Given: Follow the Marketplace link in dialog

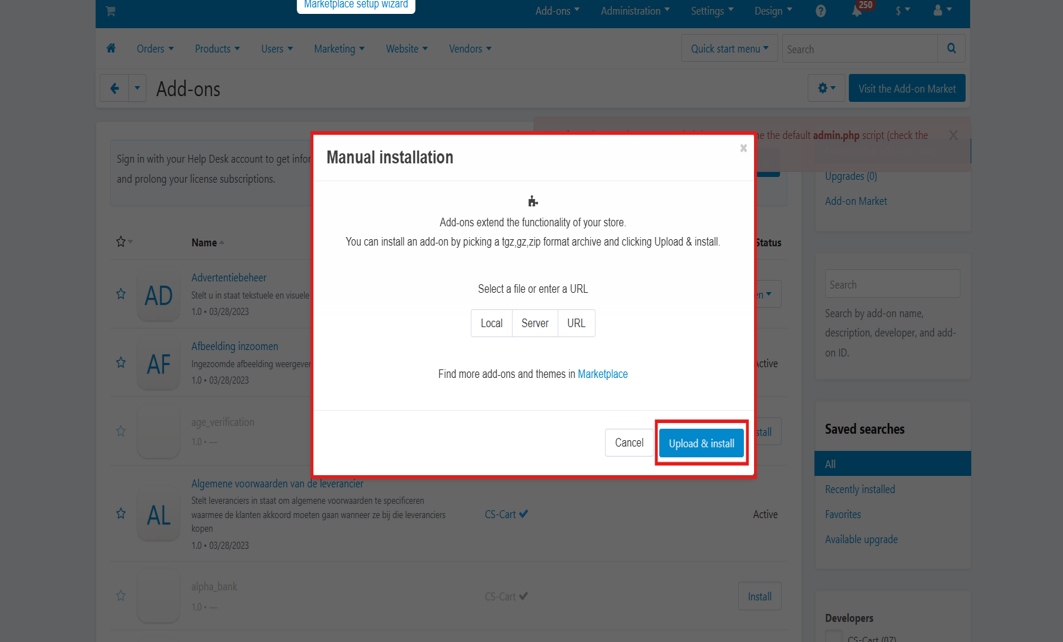Looking at the screenshot, I should (602, 374).
